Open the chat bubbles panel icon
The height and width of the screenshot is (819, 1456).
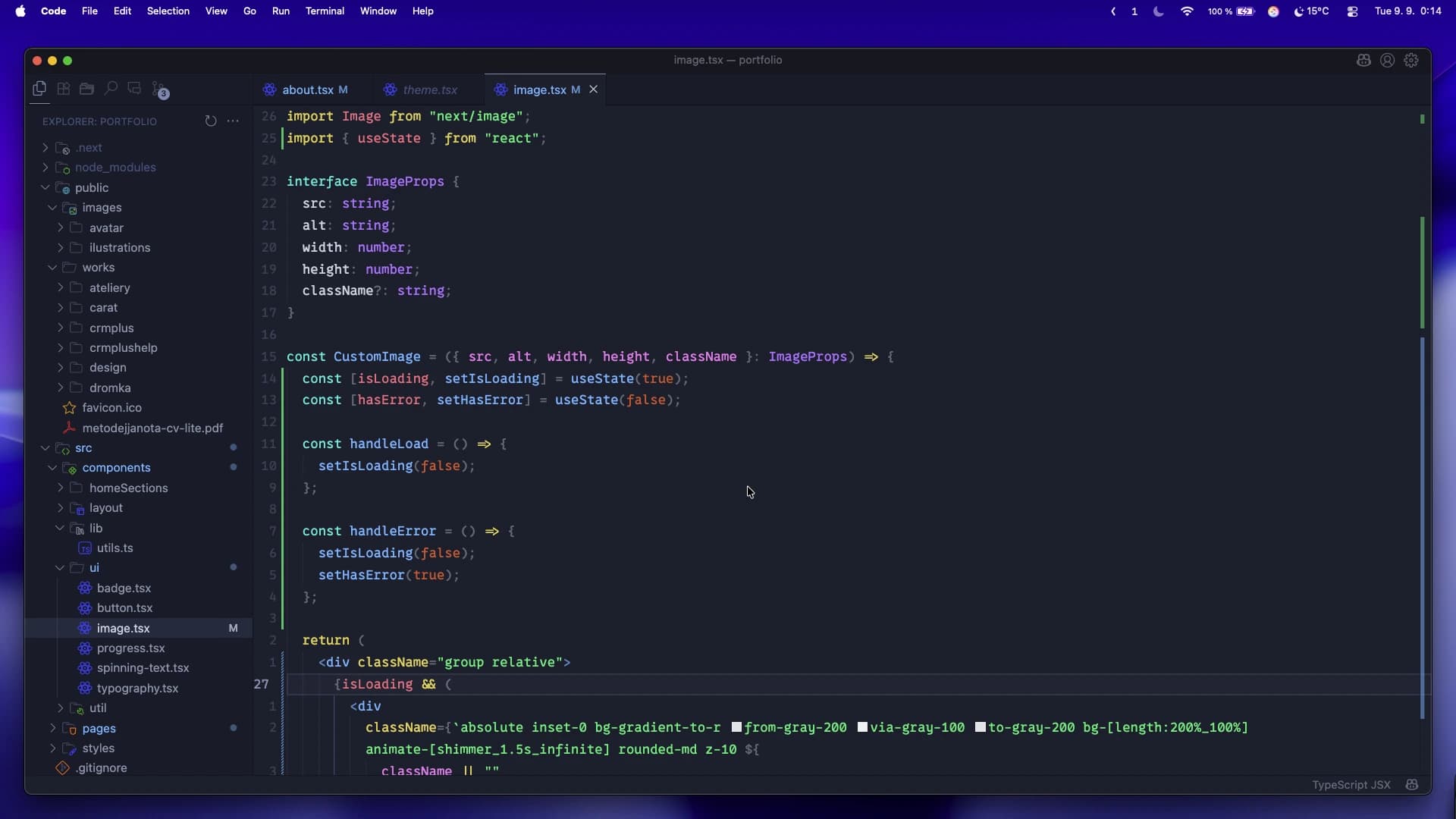[x=134, y=89]
